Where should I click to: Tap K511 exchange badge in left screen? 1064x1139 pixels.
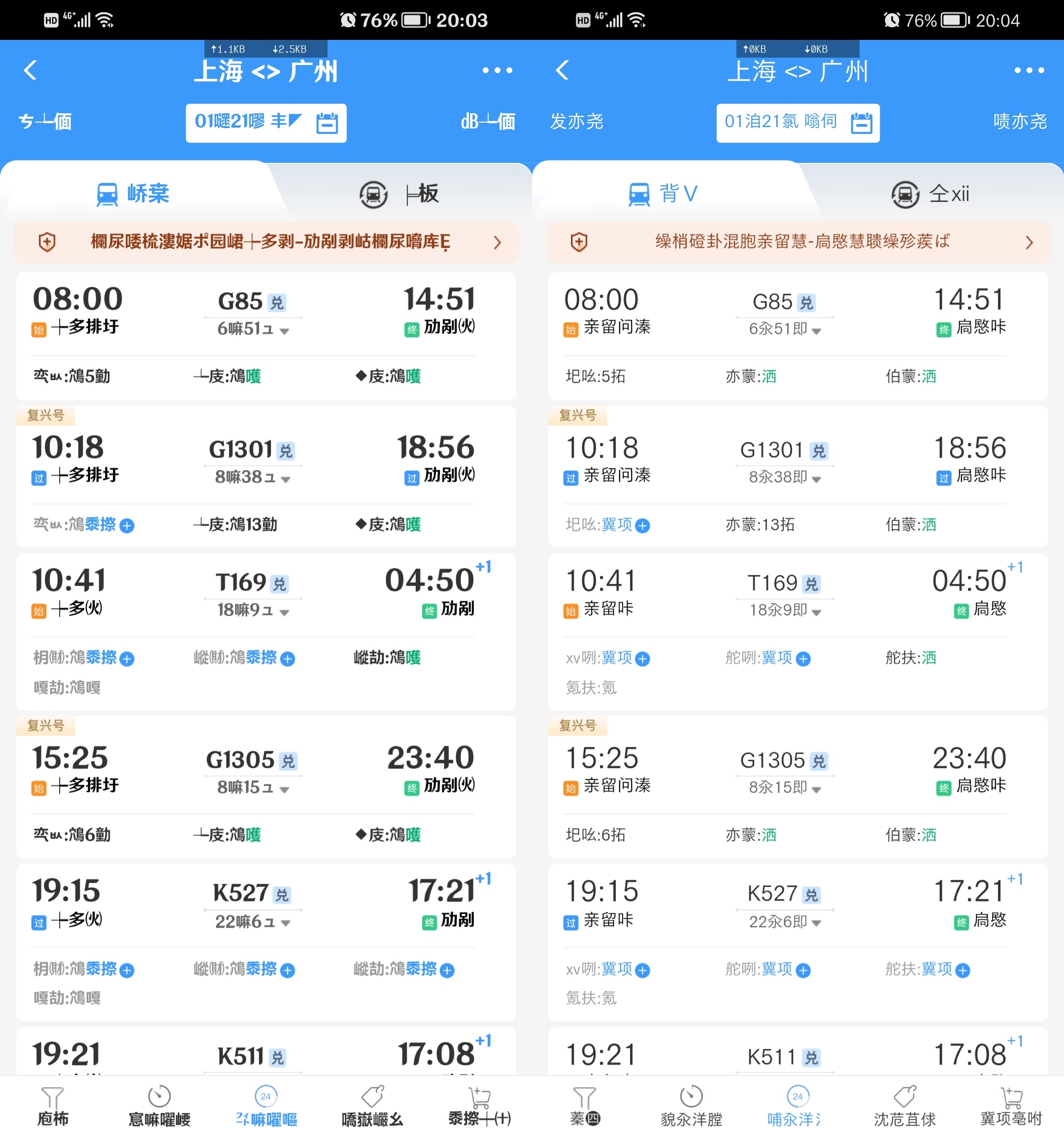click(277, 1058)
